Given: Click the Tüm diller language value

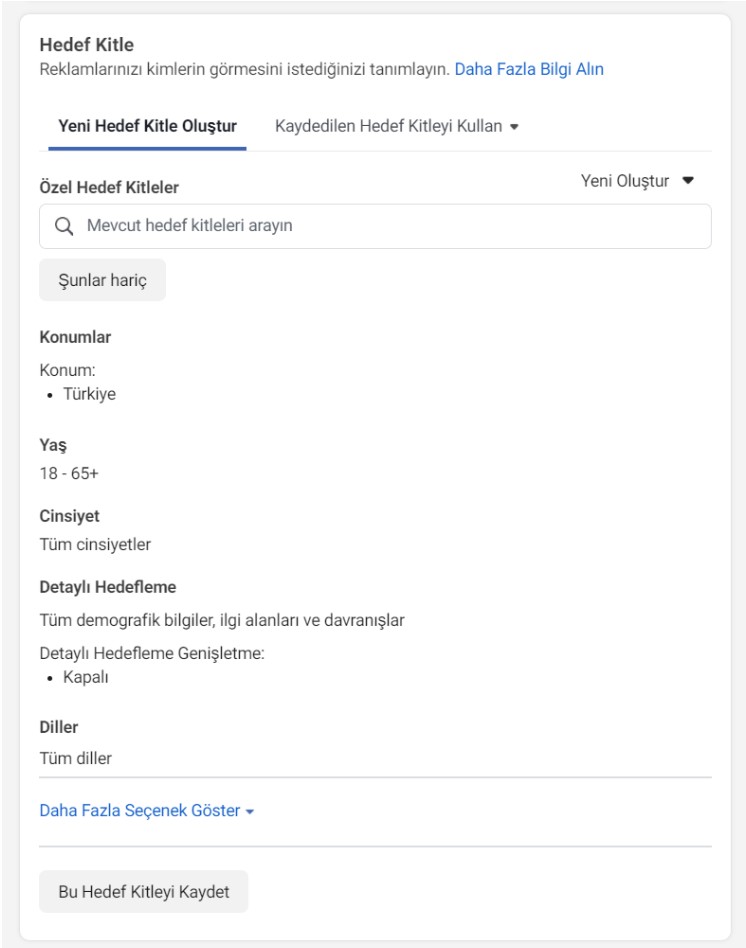Looking at the screenshot, I should (x=76, y=758).
